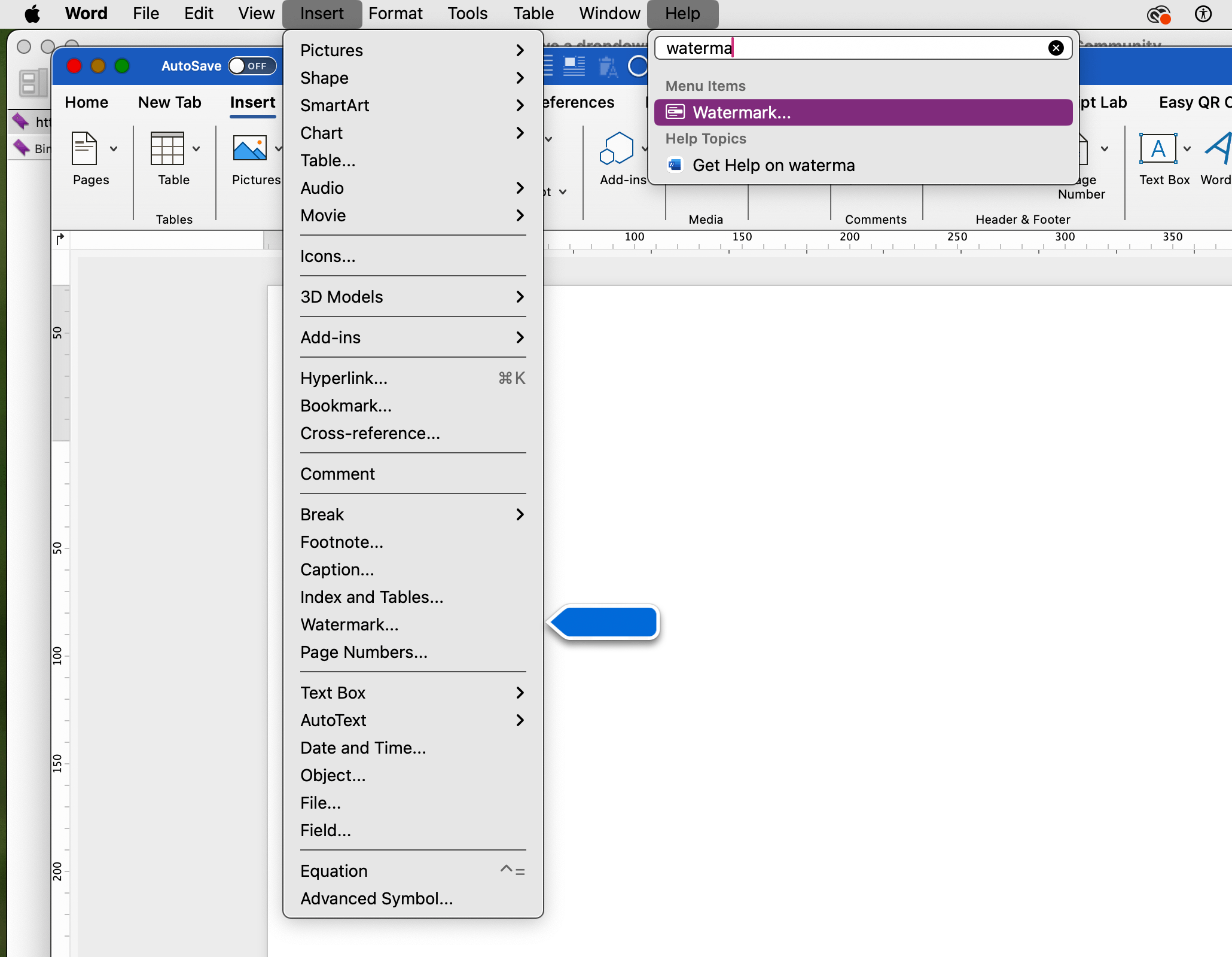Click the Add-ins hexagon icon
This screenshot has width=1232, height=957.
pos(617,148)
